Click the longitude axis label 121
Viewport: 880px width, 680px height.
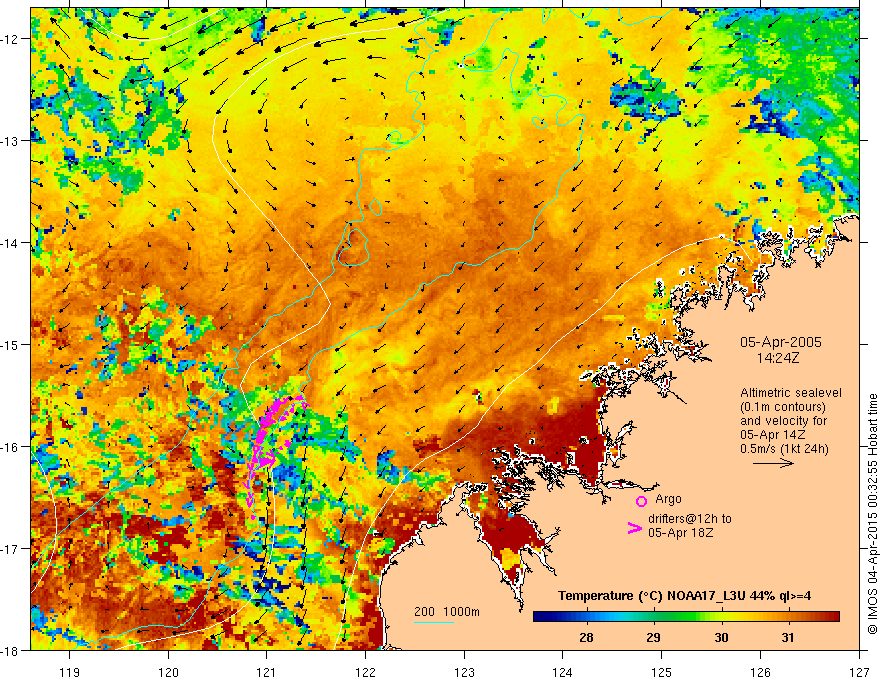[267, 672]
